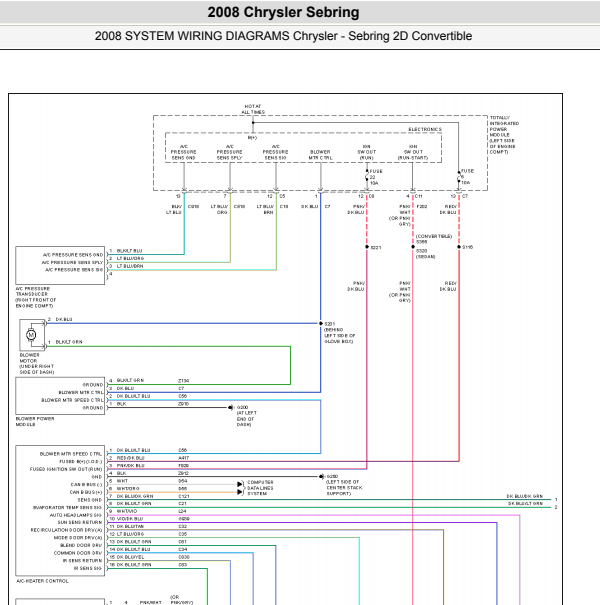The image size is (600, 605).
Task: Click "DK BLU/YEL" wire label at pin 15
Action: 130,557
